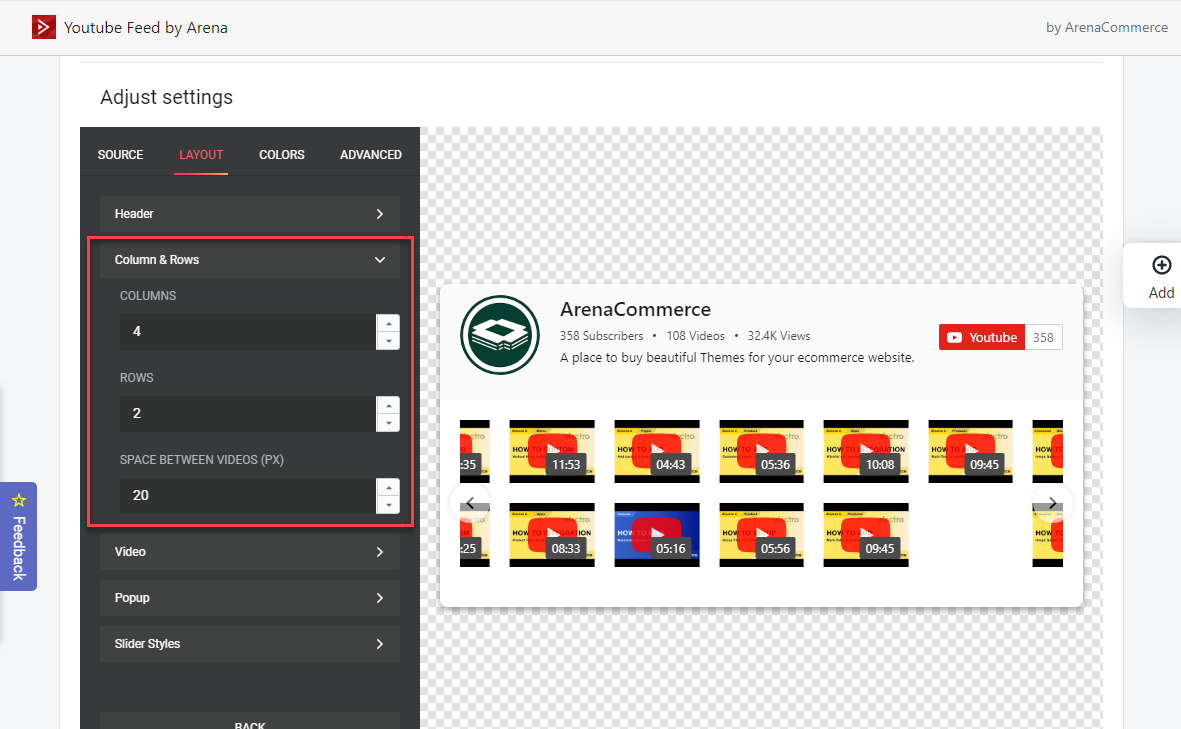This screenshot has height=729, width=1181.
Task: Play the 05:56 video thumbnail
Action: (x=761, y=535)
